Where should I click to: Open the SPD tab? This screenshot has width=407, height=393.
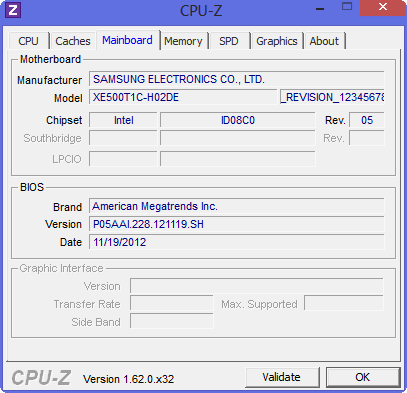tap(229, 41)
